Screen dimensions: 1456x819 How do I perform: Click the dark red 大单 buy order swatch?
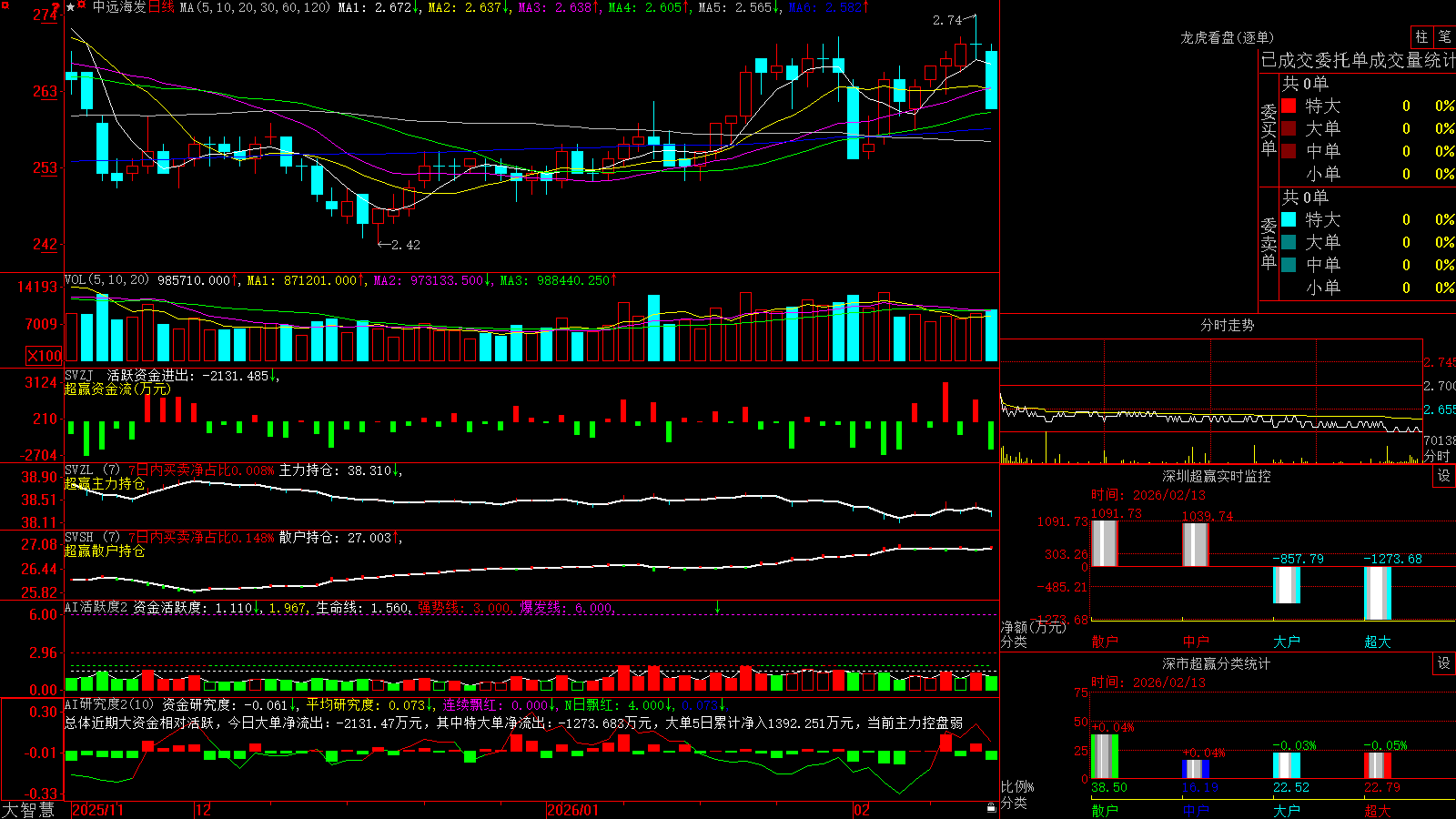click(x=1289, y=128)
